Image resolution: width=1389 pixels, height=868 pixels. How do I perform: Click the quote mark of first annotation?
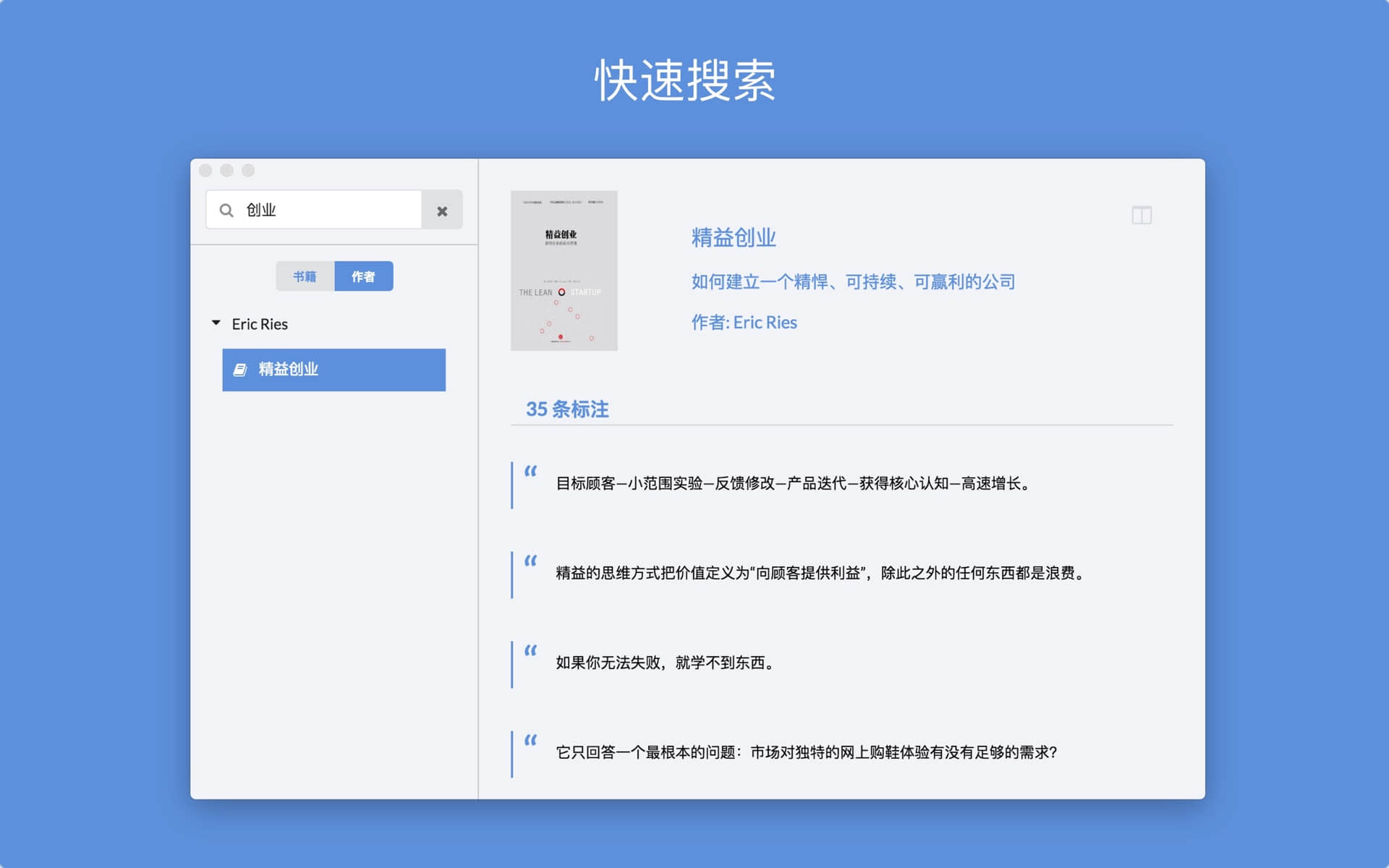531,472
